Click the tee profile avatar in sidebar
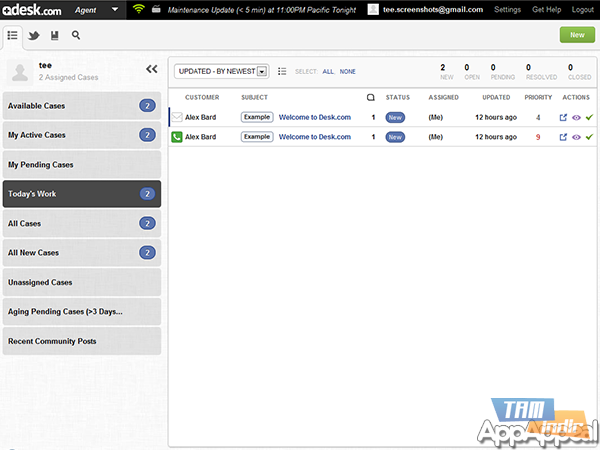Viewport: 600px width, 450px height. 20,72
